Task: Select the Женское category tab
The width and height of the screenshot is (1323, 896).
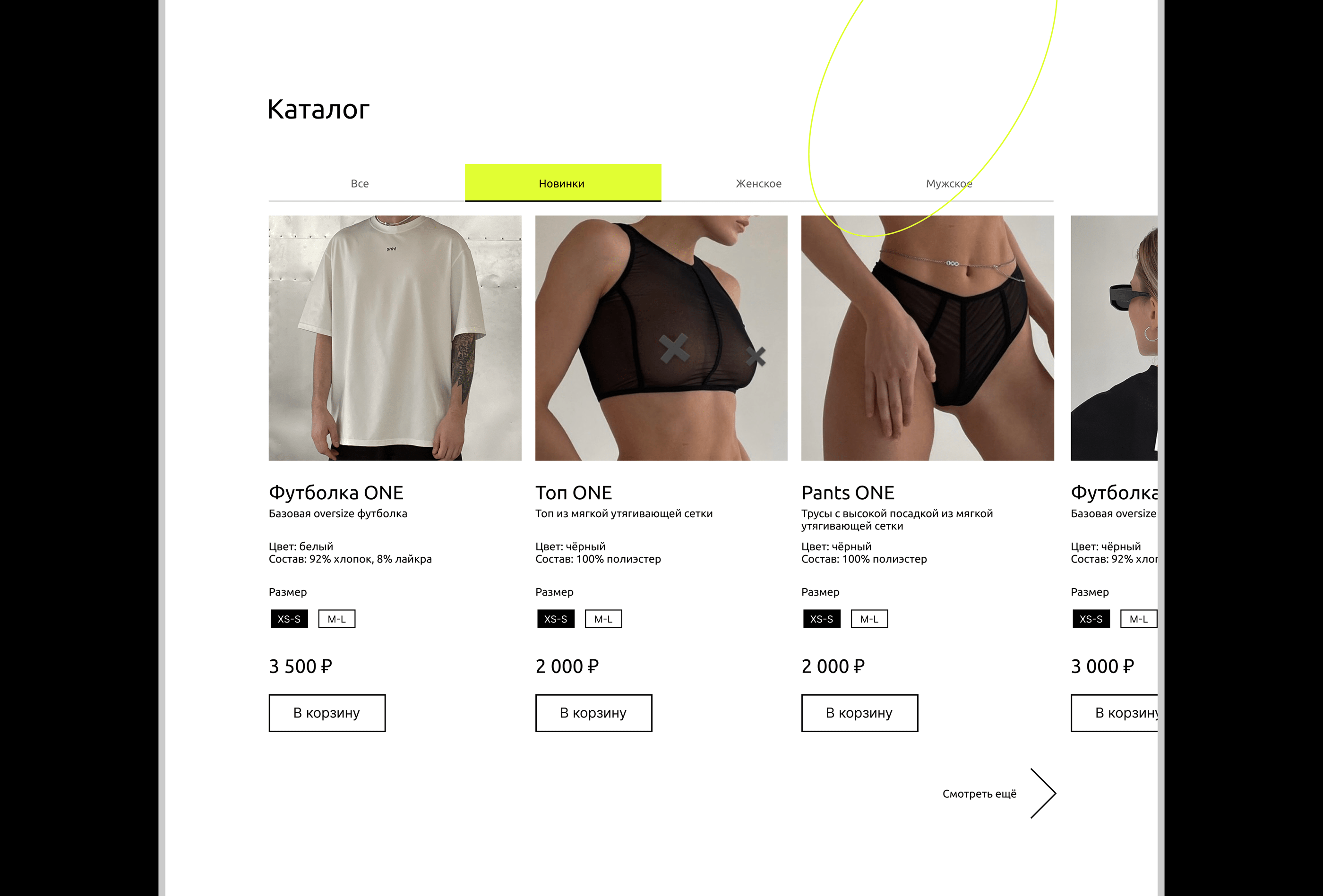Action: tap(759, 183)
